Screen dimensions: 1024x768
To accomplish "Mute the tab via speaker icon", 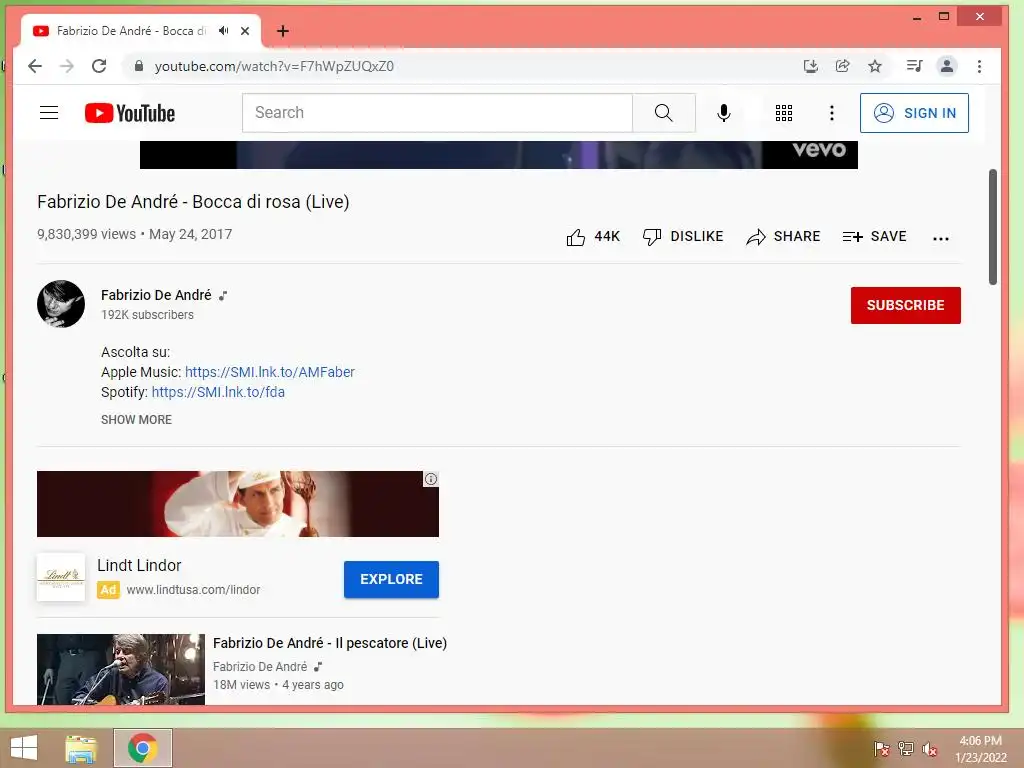I will pyautogui.click(x=224, y=31).
